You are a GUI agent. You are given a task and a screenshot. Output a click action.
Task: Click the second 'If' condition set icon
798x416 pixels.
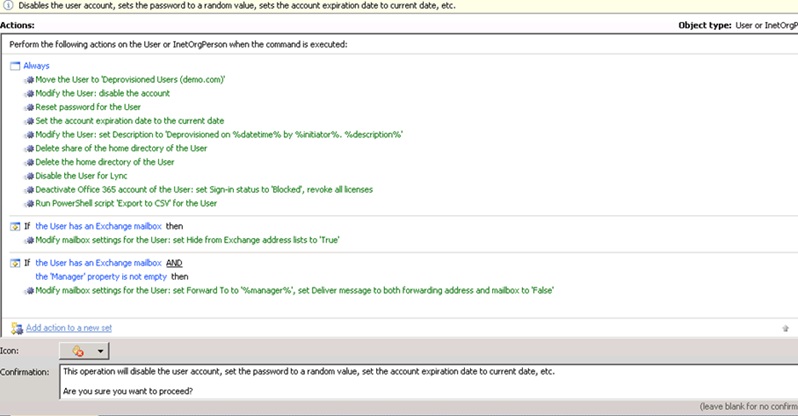[15, 263]
